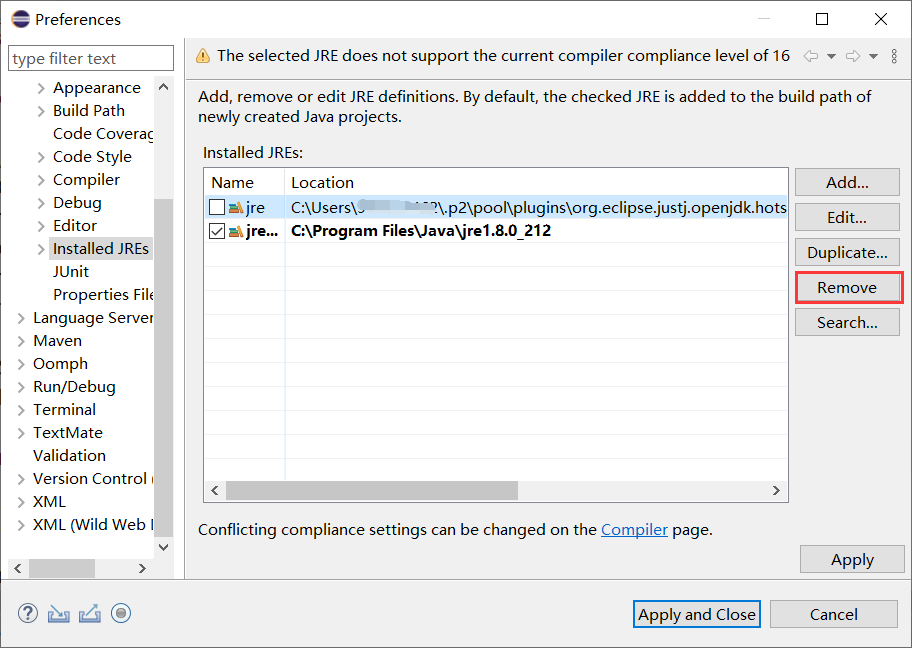
Task: Navigate forward with the right arrow icon
Action: (x=853, y=56)
